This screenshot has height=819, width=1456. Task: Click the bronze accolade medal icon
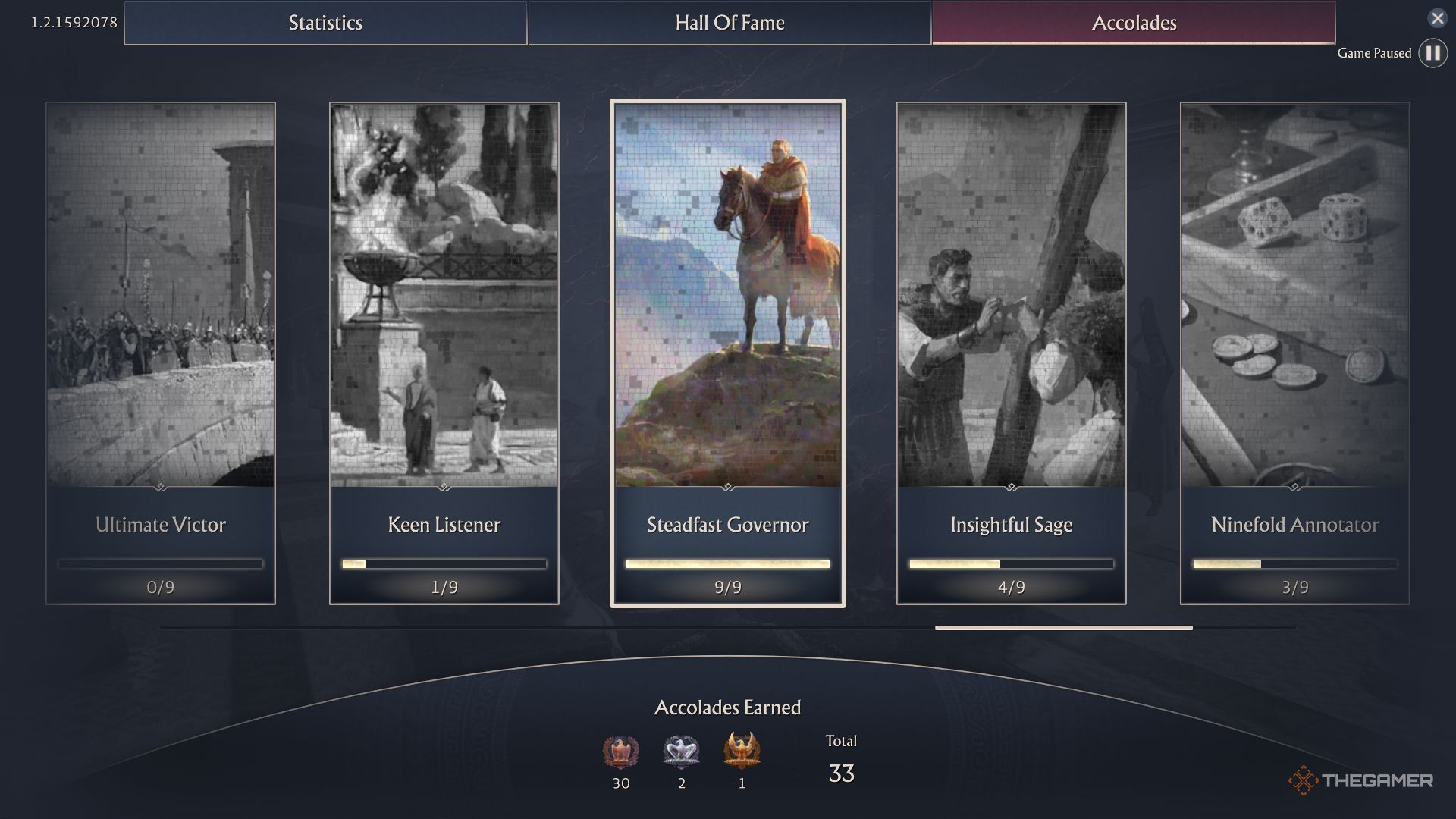click(x=621, y=752)
